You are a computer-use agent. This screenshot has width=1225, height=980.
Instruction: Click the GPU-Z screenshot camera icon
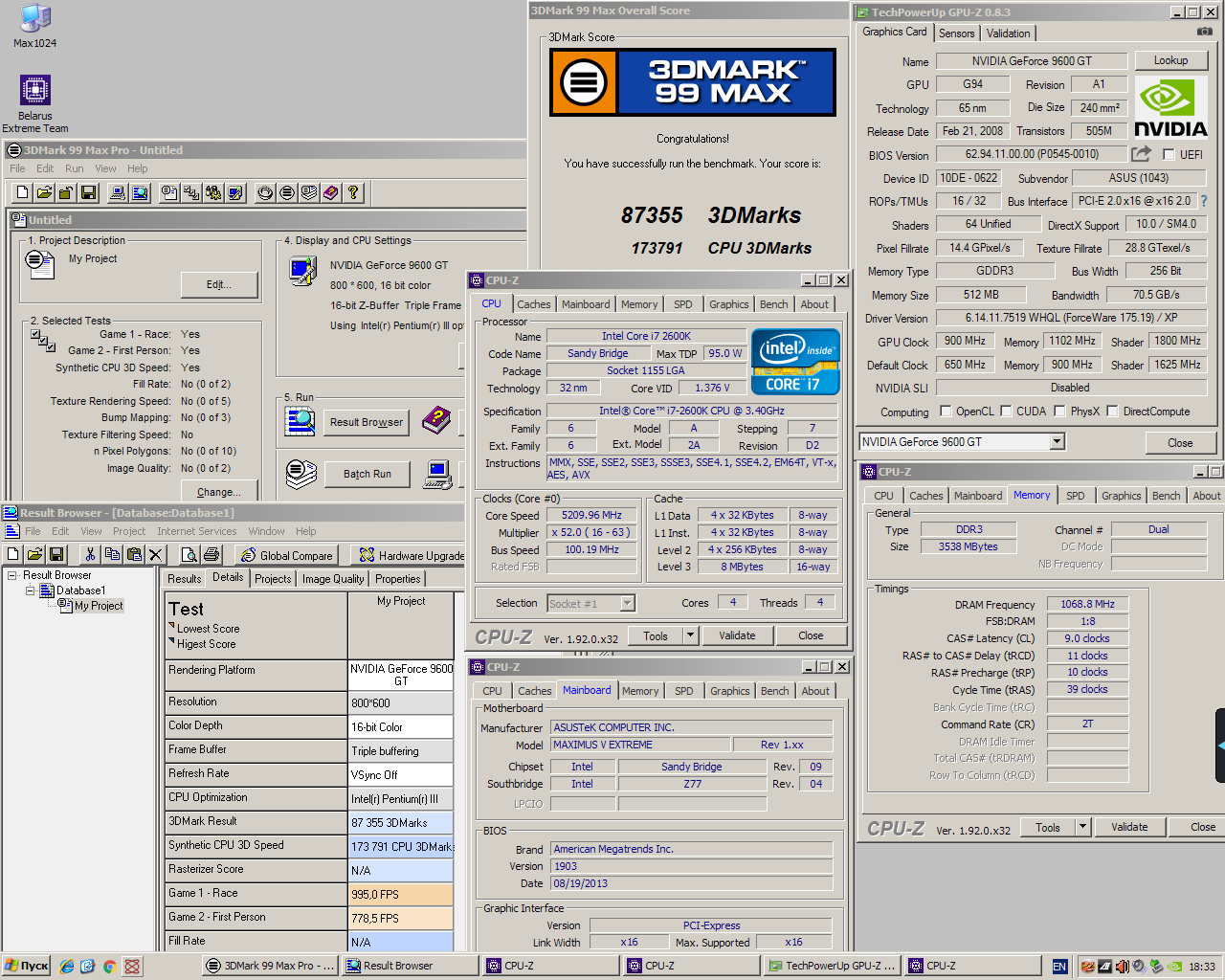pos(1205,32)
